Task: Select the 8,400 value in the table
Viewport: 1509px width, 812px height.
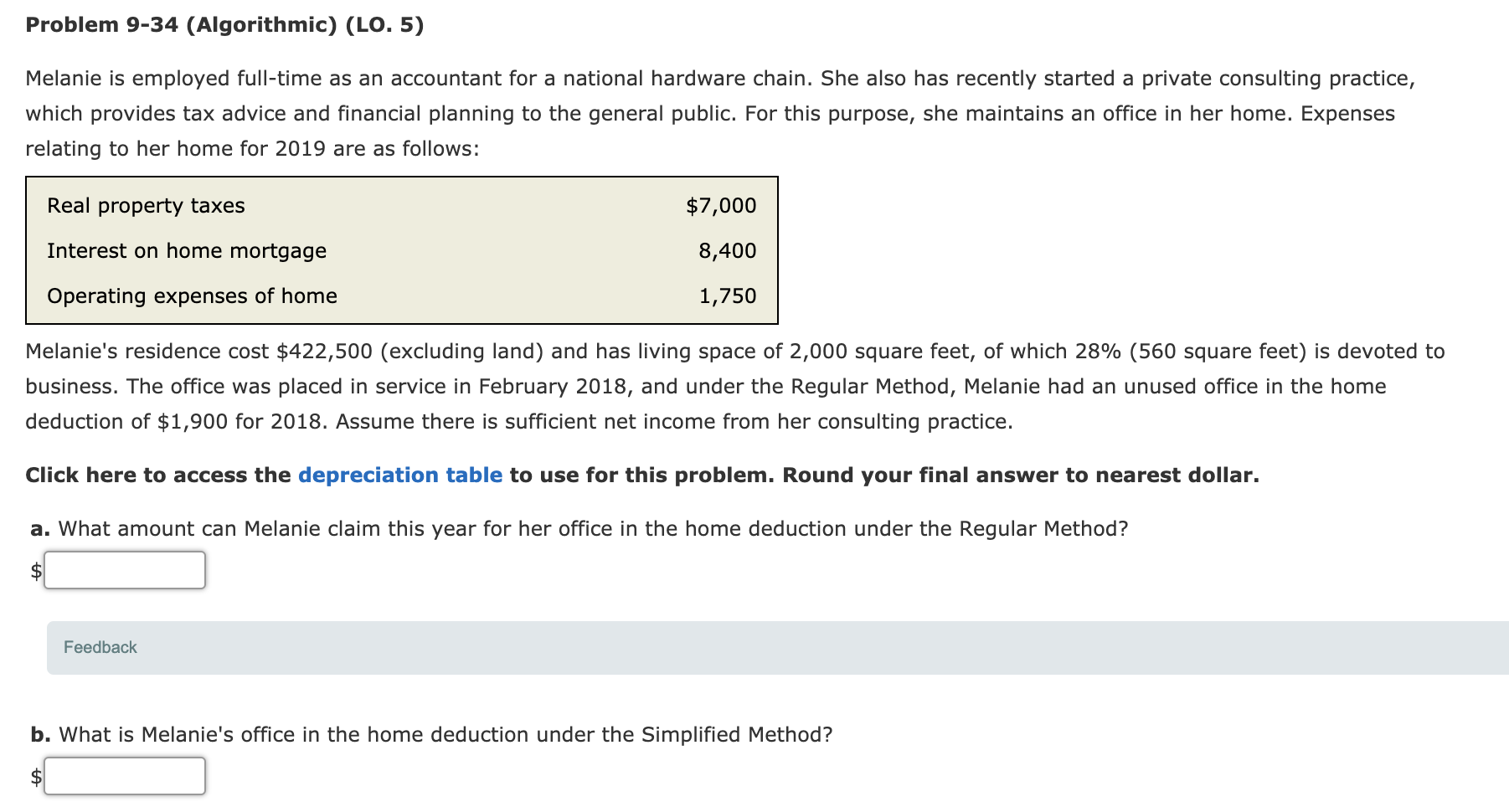Action: (727, 250)
